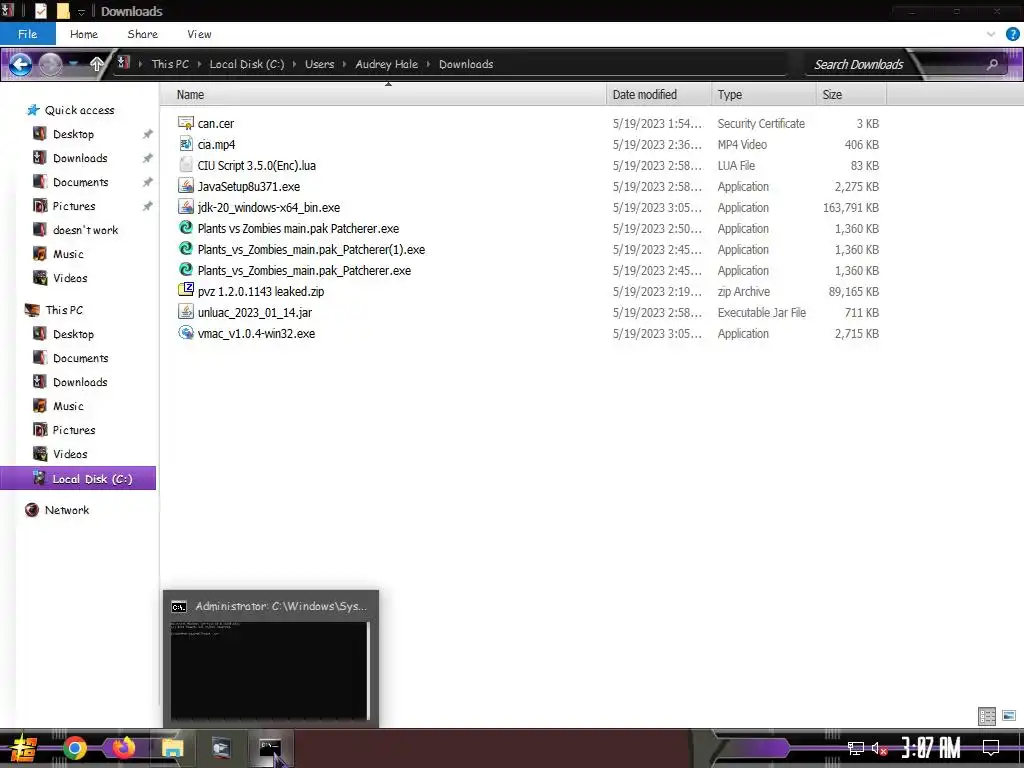Switch to the Share ribbon tab

[142, 34]
